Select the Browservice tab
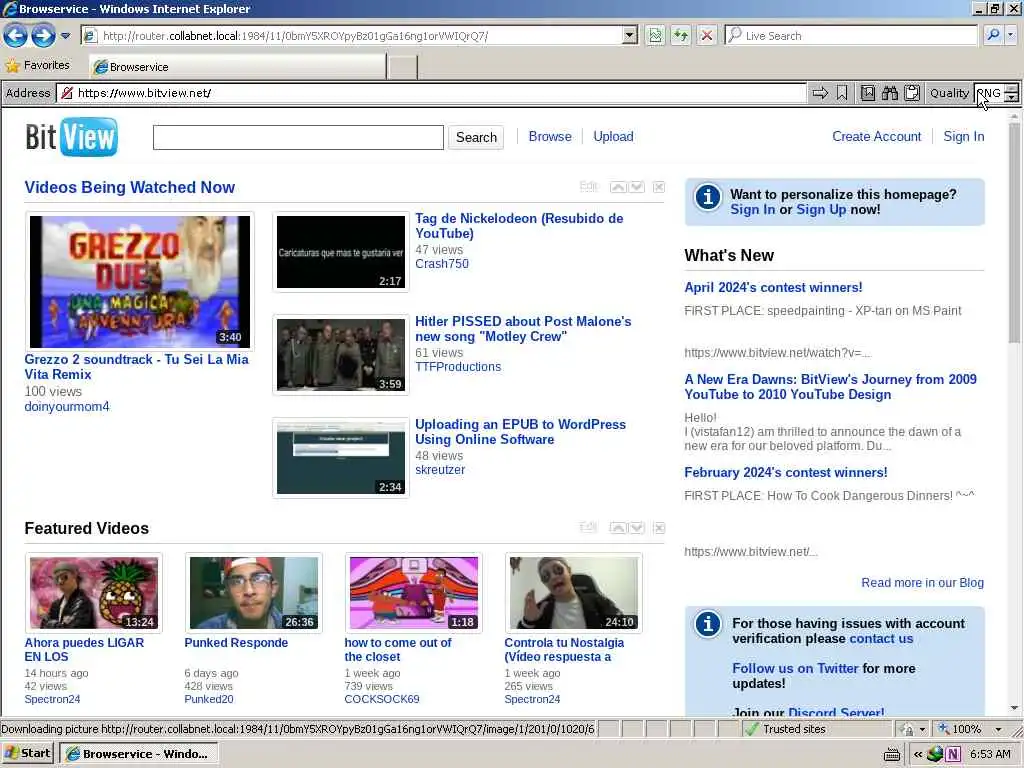This screenshot has width=1024, height=768. coord(238,67)
